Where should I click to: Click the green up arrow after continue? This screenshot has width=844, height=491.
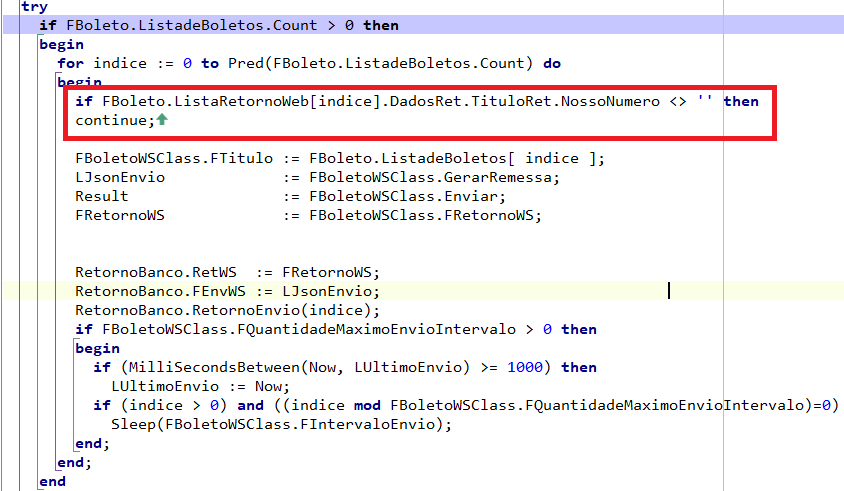point(162,120)
